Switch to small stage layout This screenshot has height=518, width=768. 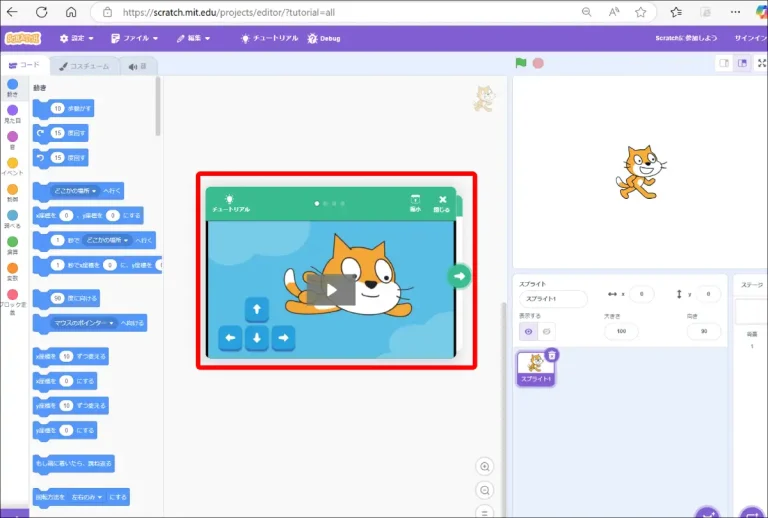coord(724,63)
